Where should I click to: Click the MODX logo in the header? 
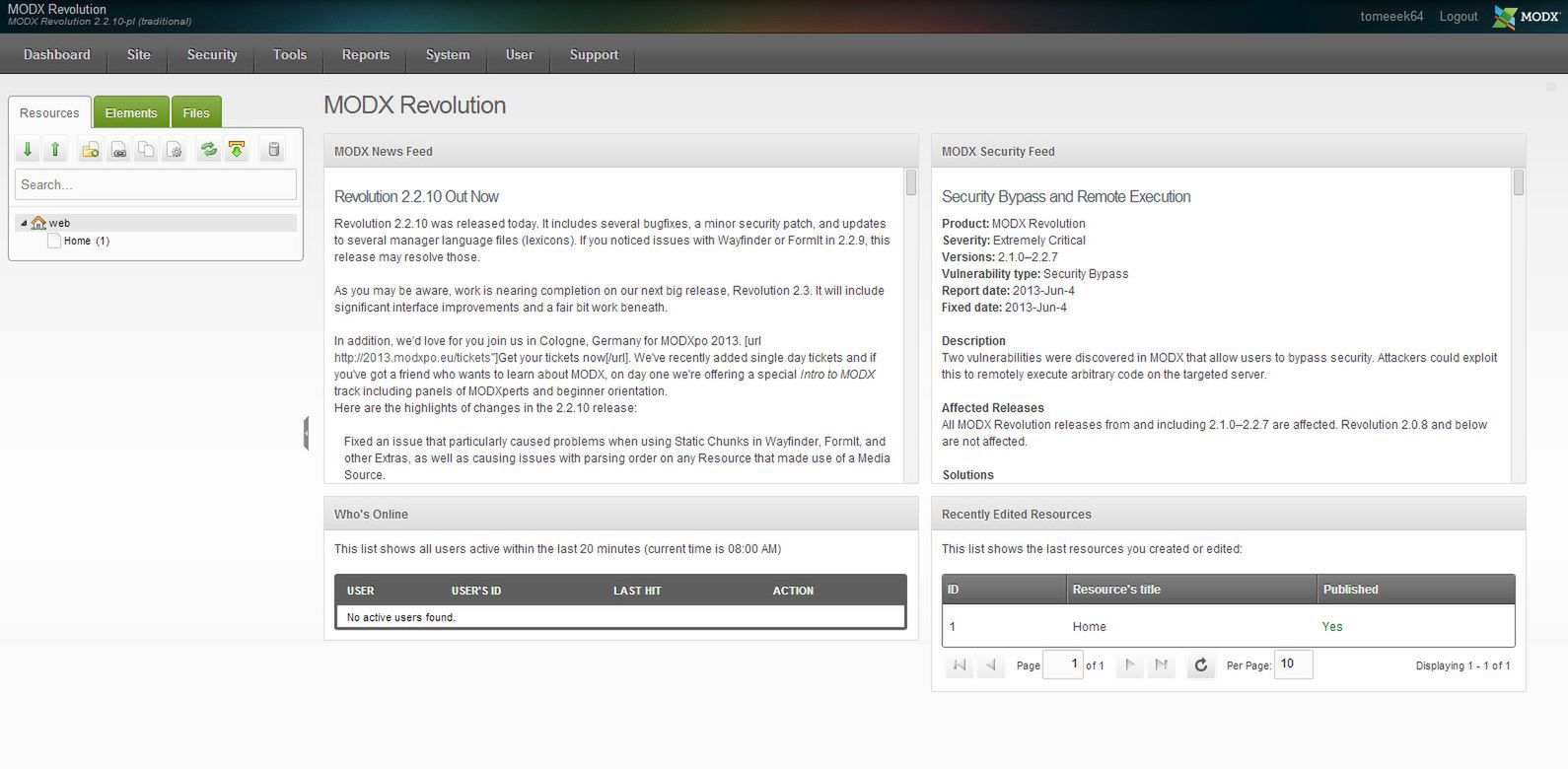coord(1526,17)
